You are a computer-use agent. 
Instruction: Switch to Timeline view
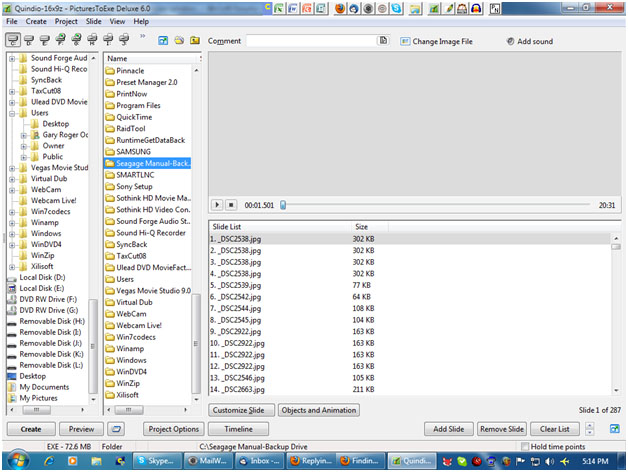(238, 429)
